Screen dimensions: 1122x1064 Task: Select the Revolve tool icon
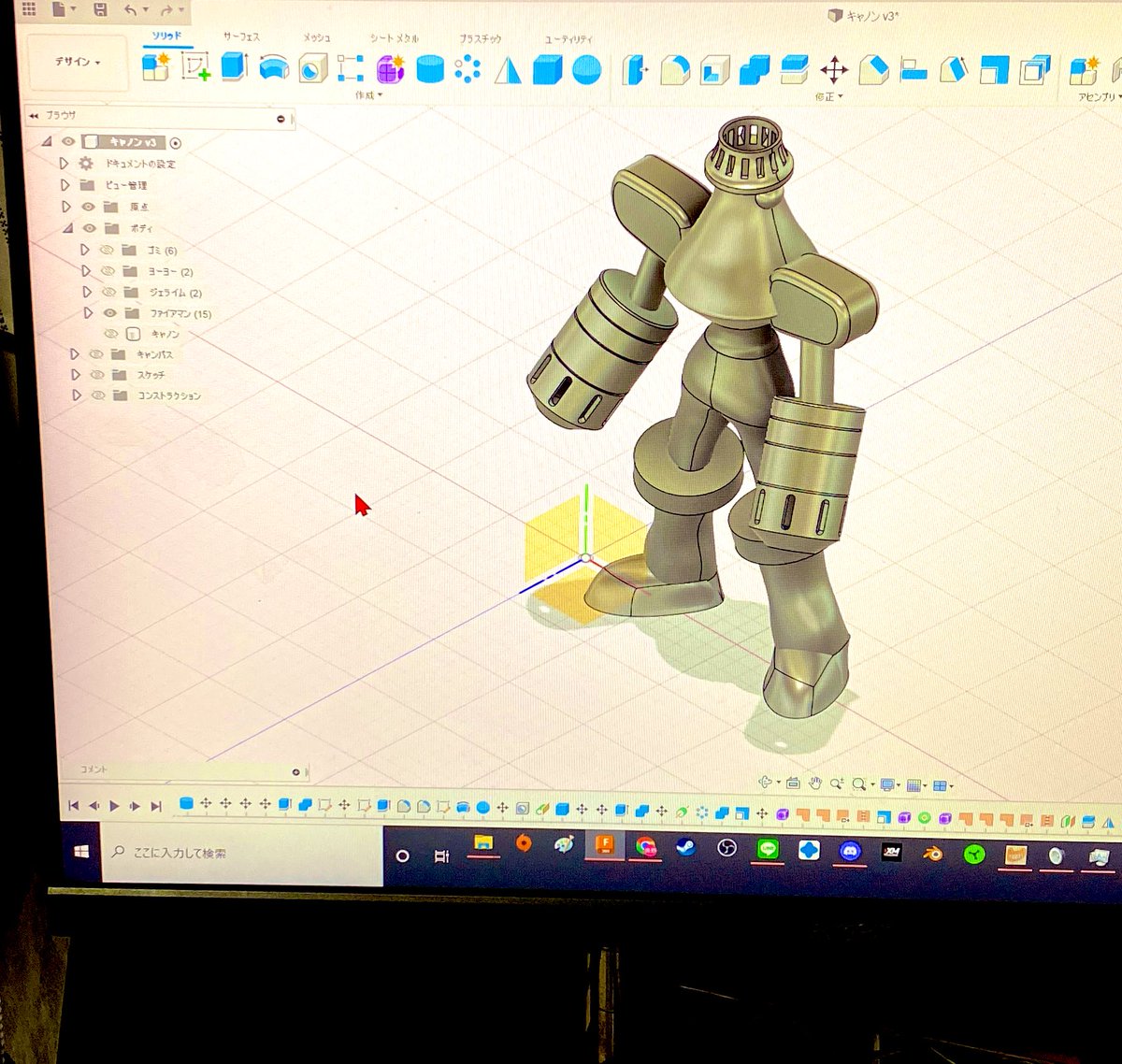(x=273, y=68)
